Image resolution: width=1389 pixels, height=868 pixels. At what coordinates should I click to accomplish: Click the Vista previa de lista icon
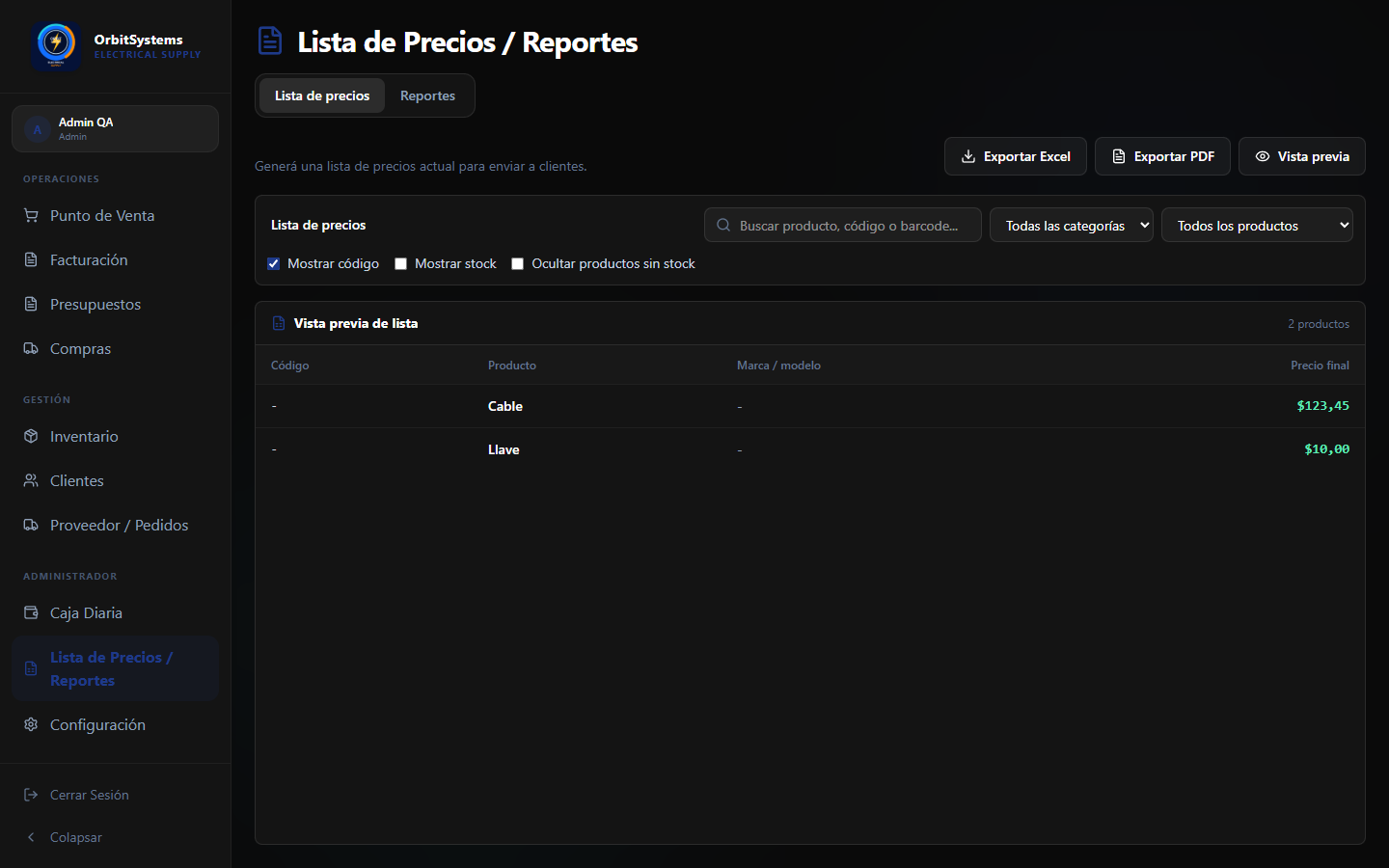279,323
